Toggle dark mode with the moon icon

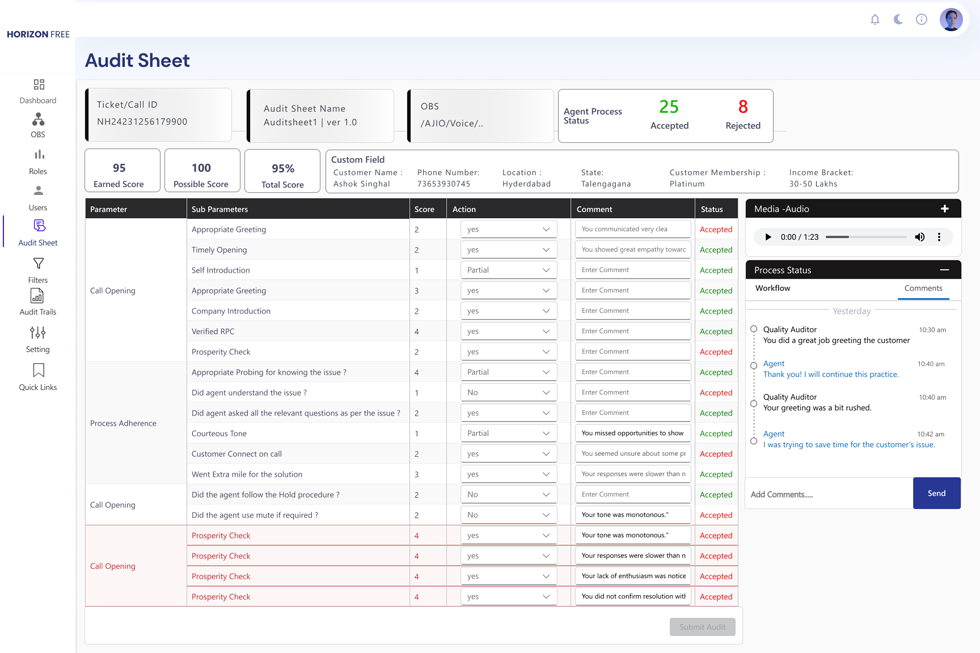pyautogui.click(x=898, y=19)
